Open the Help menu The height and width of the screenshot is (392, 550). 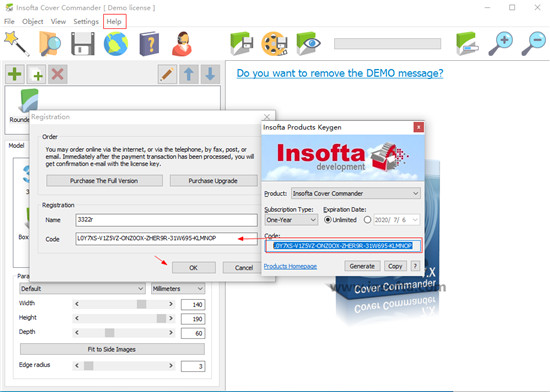click(114, 21)
